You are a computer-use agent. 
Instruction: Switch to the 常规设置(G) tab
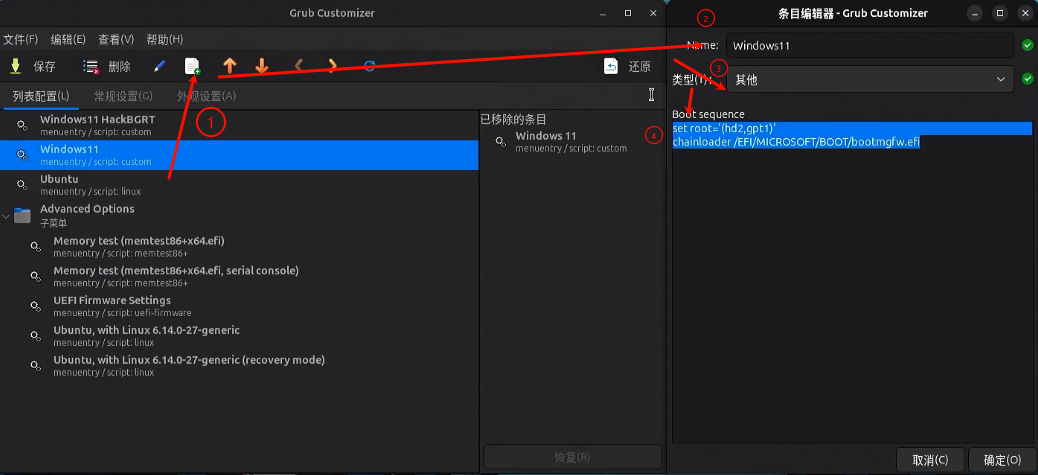pyautogui.click(x=123, y=96)
